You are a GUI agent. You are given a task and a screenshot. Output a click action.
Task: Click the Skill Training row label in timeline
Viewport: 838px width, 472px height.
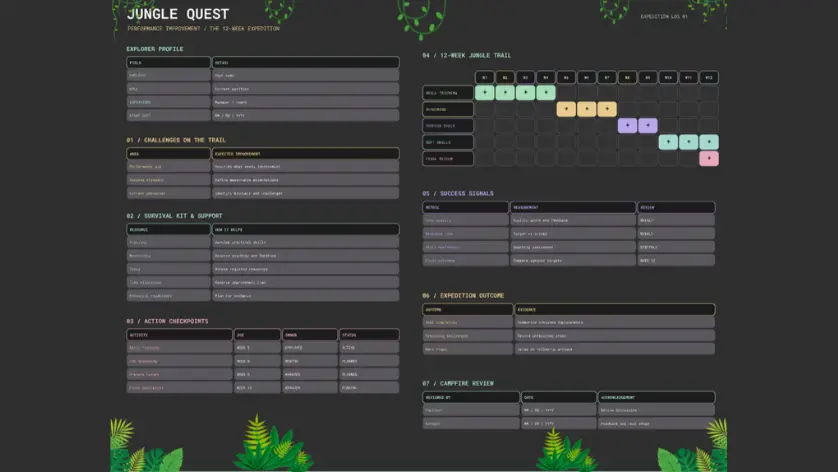click(448, 92)
